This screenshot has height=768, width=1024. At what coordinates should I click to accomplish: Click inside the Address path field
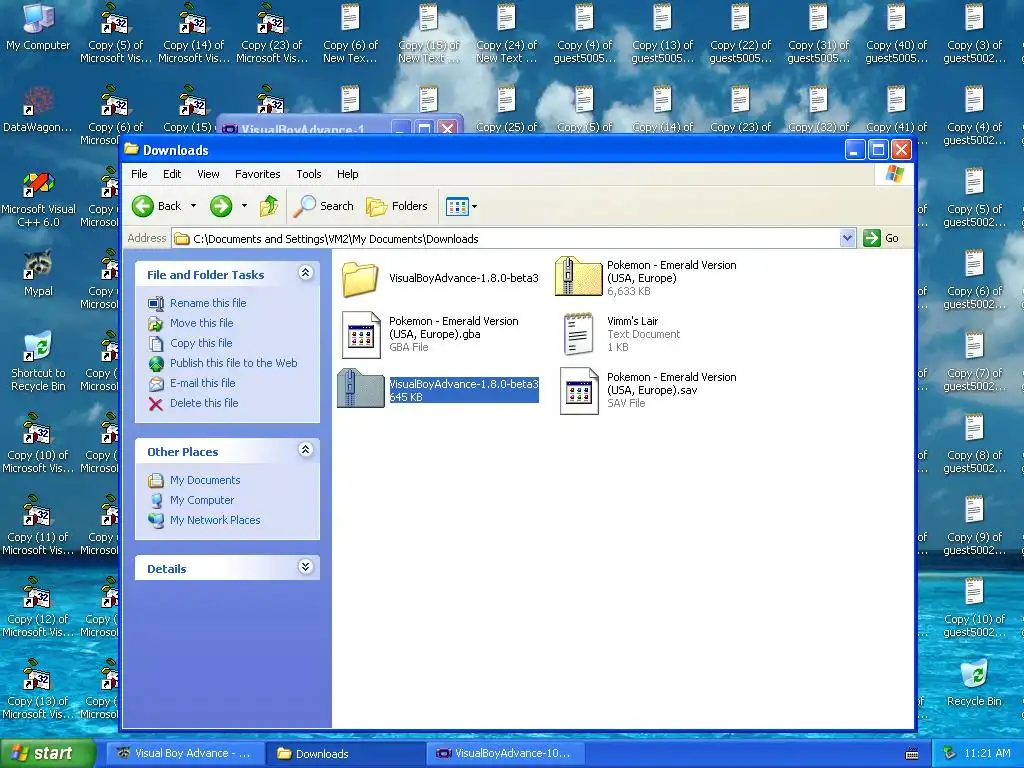(506, 238)
